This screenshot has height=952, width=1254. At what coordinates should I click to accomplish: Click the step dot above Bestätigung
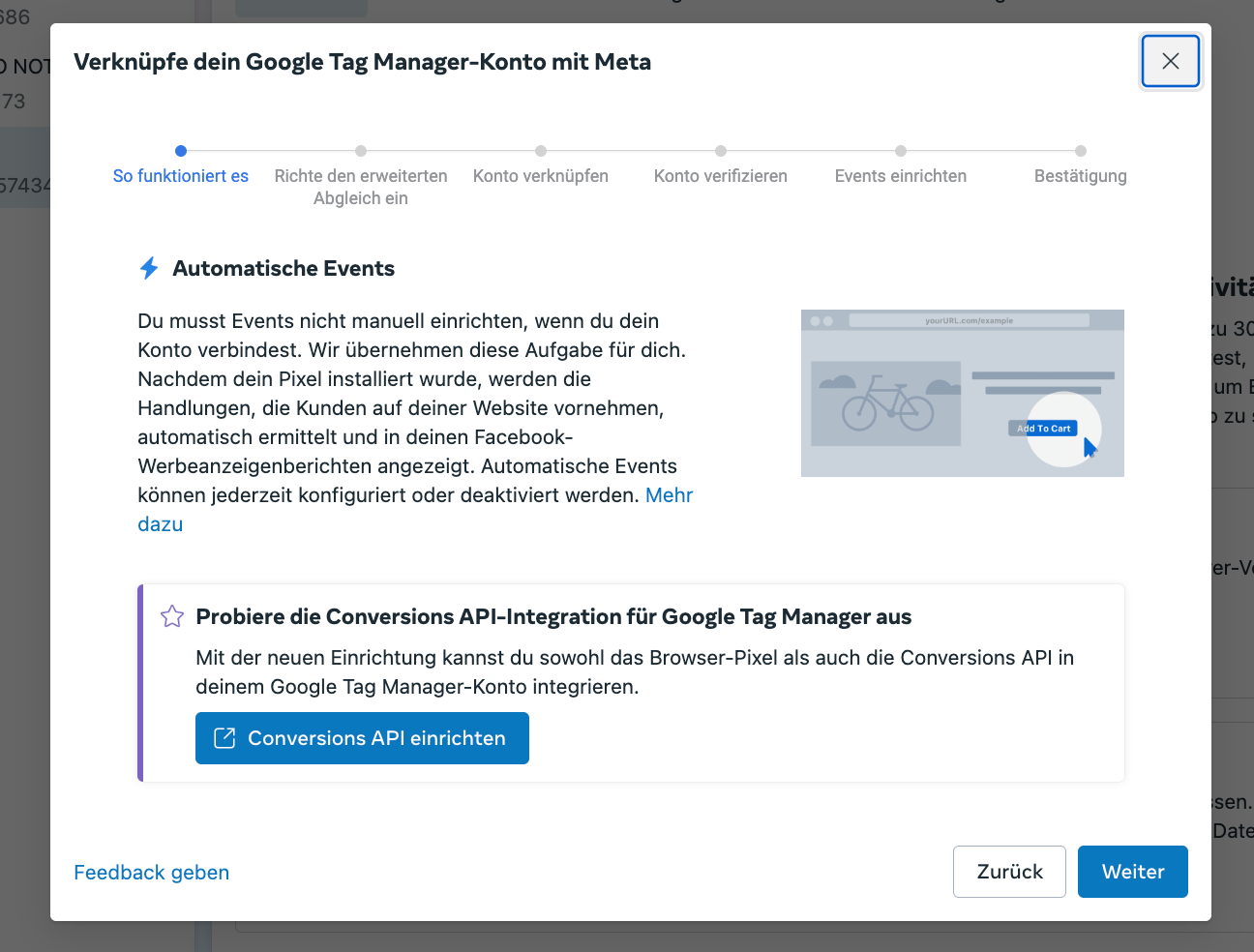[1081, 151]
